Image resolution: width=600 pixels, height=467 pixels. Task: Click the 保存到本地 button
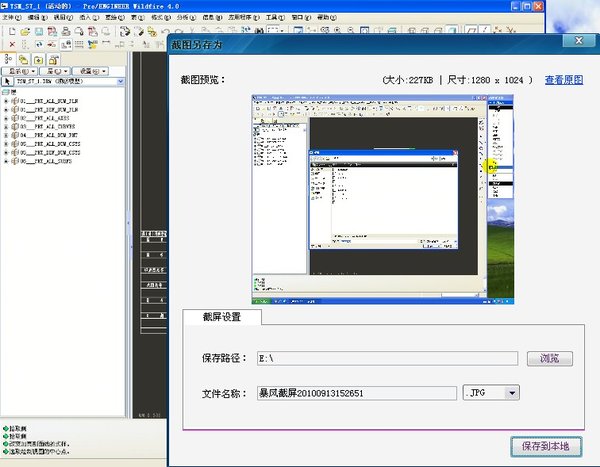click(546, 446)
